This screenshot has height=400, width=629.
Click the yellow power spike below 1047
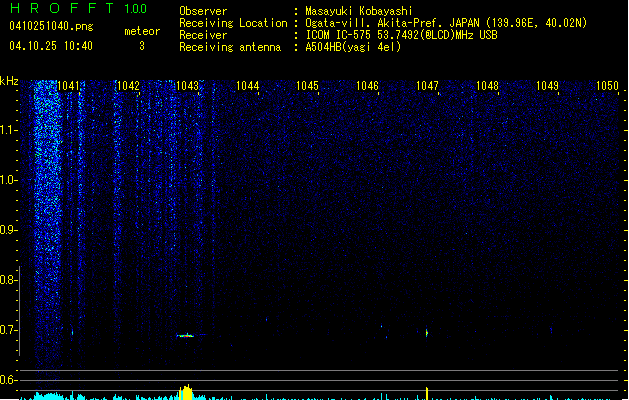(x=427, y=393)
